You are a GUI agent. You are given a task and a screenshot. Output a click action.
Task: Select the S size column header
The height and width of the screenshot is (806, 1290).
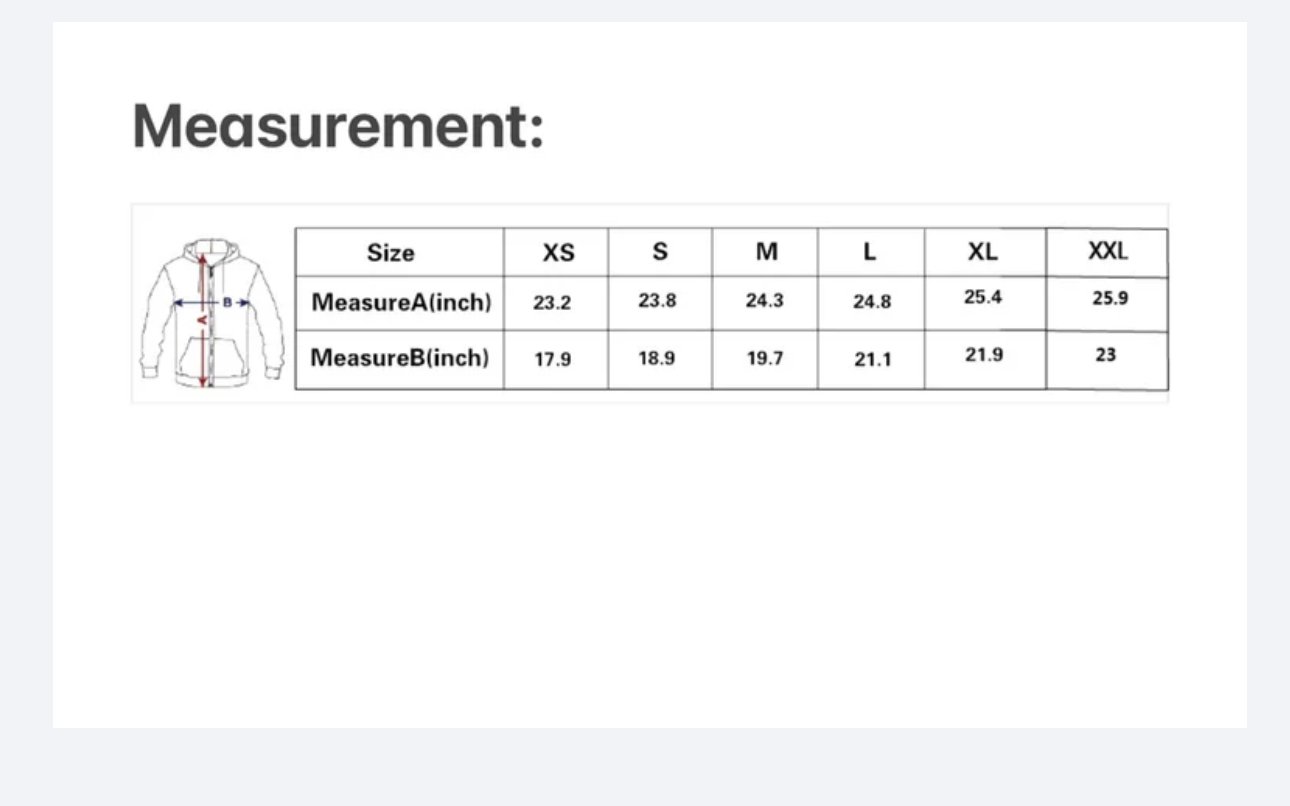pos(660,252)
